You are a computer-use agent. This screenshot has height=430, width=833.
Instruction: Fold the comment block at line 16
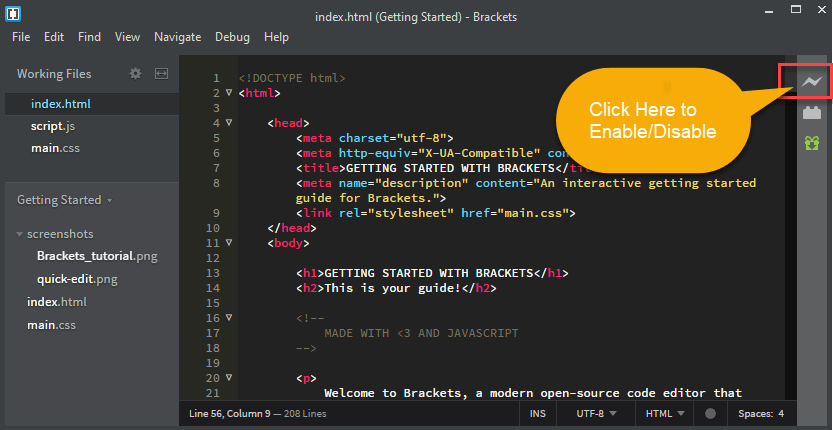tap(229, 318)
